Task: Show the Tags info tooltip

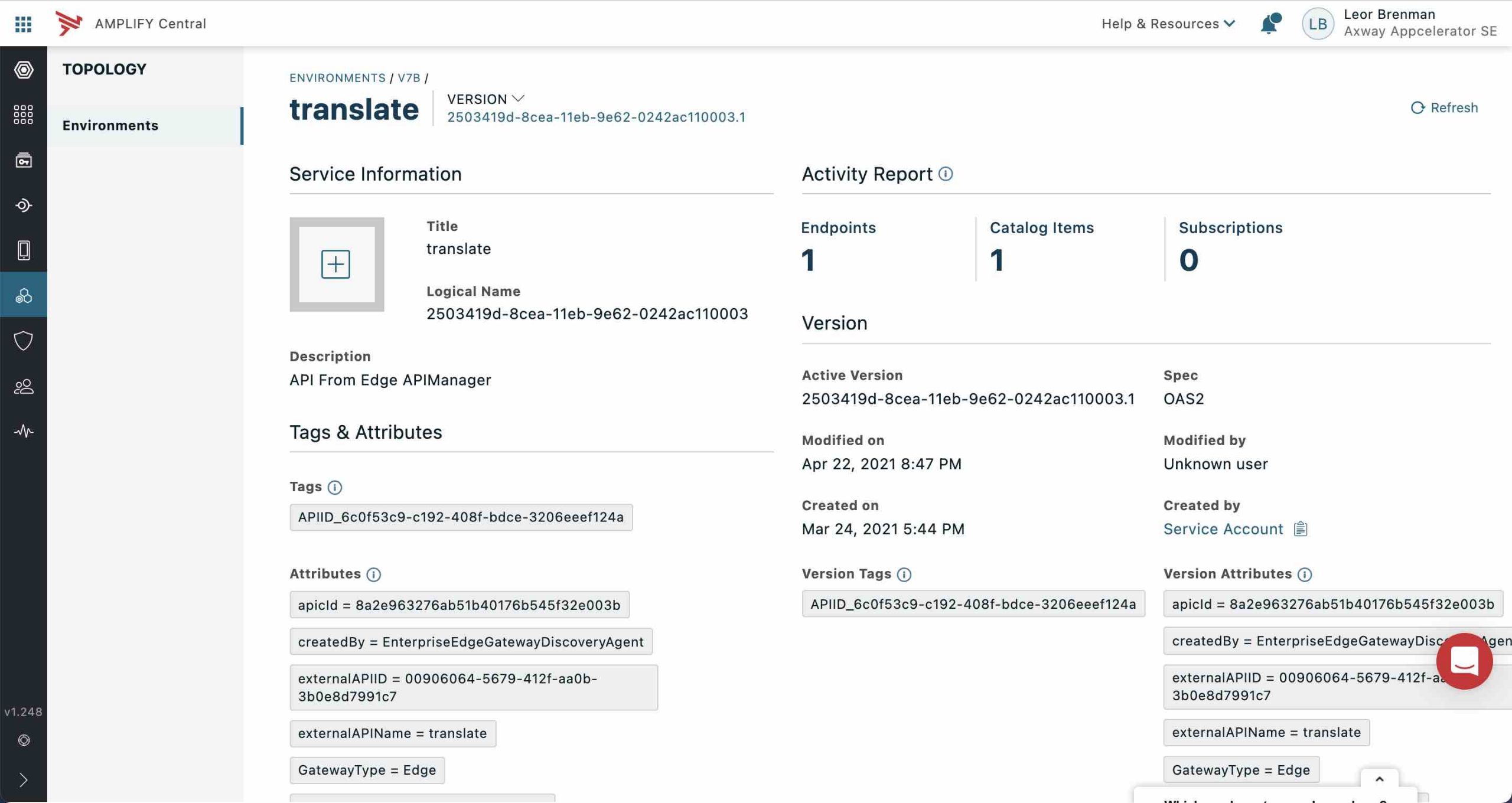Action: pyautogui.click(x=334, y=487)
